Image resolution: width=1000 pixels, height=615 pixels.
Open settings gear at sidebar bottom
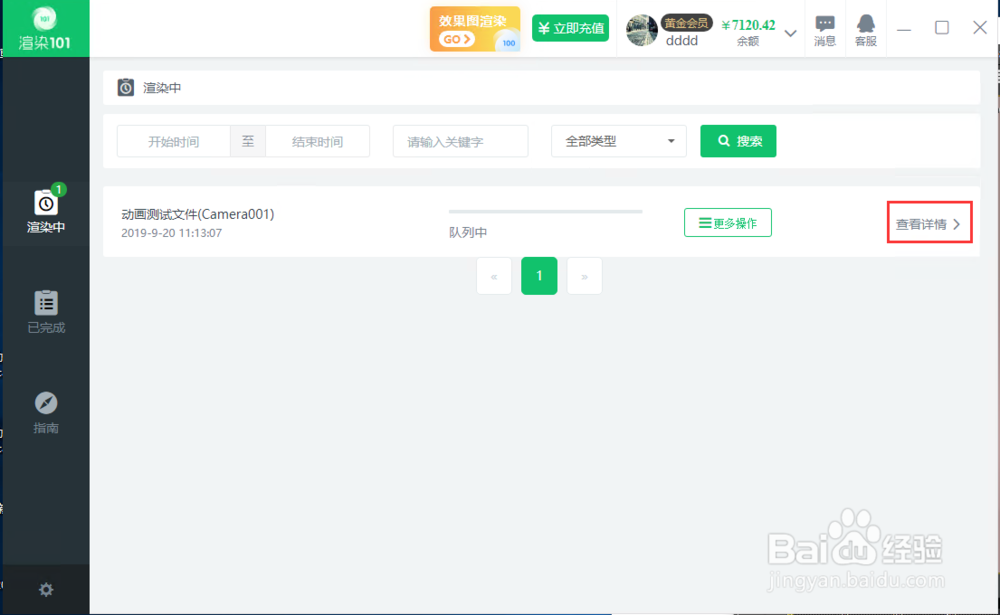[x=46, y=589]
